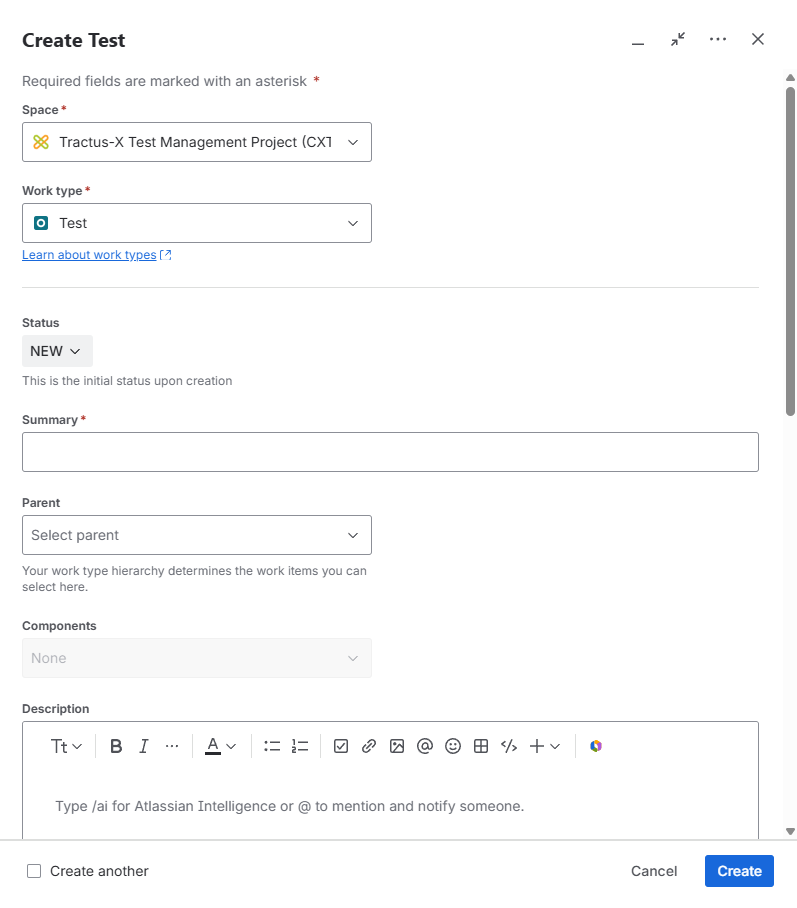Image resolution: width=797 pixels, height=908 pixels.
Task: Toggle bold formatting in the Description editor
Action: (x=116, y=746)
